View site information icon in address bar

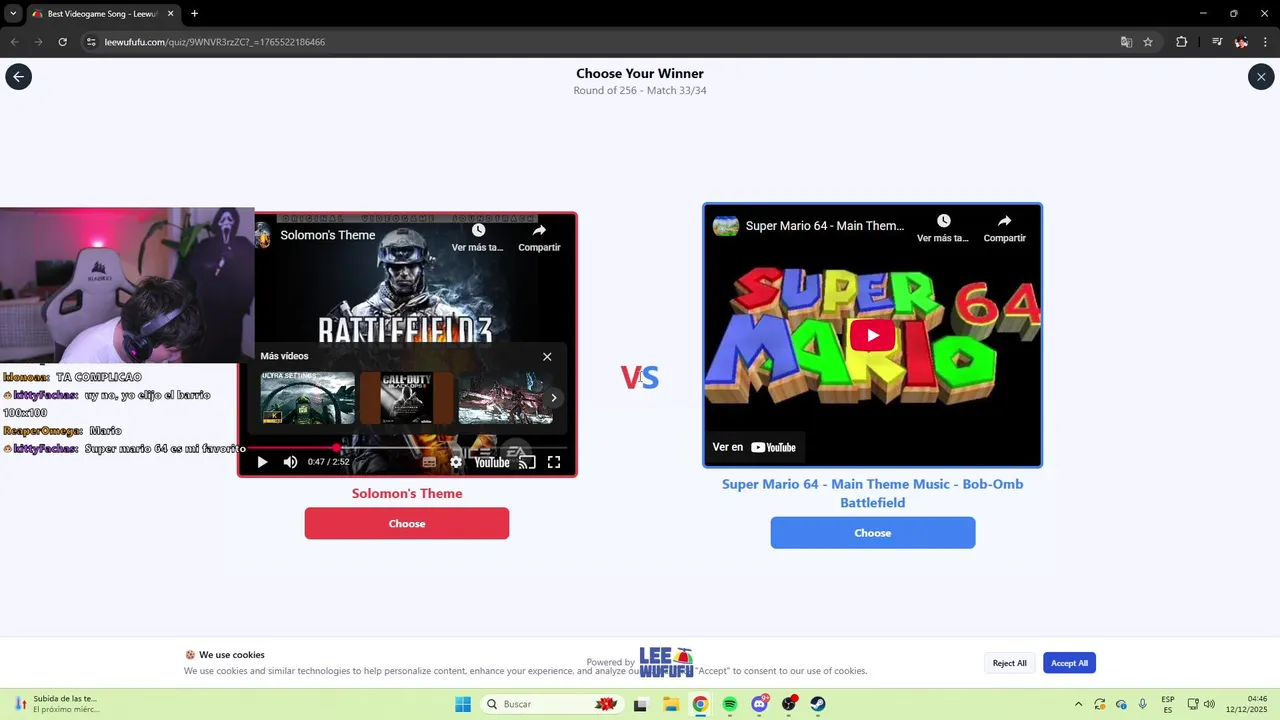click(x=91, y=42)
